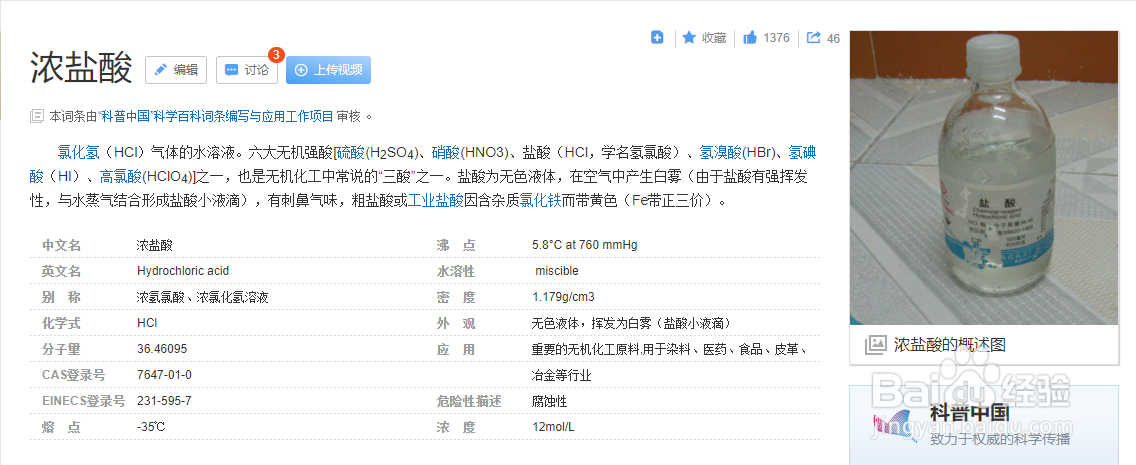The image size is (1136, 465).
Task: Select the English name Hydrochloric acid
Action: (183, 271)
